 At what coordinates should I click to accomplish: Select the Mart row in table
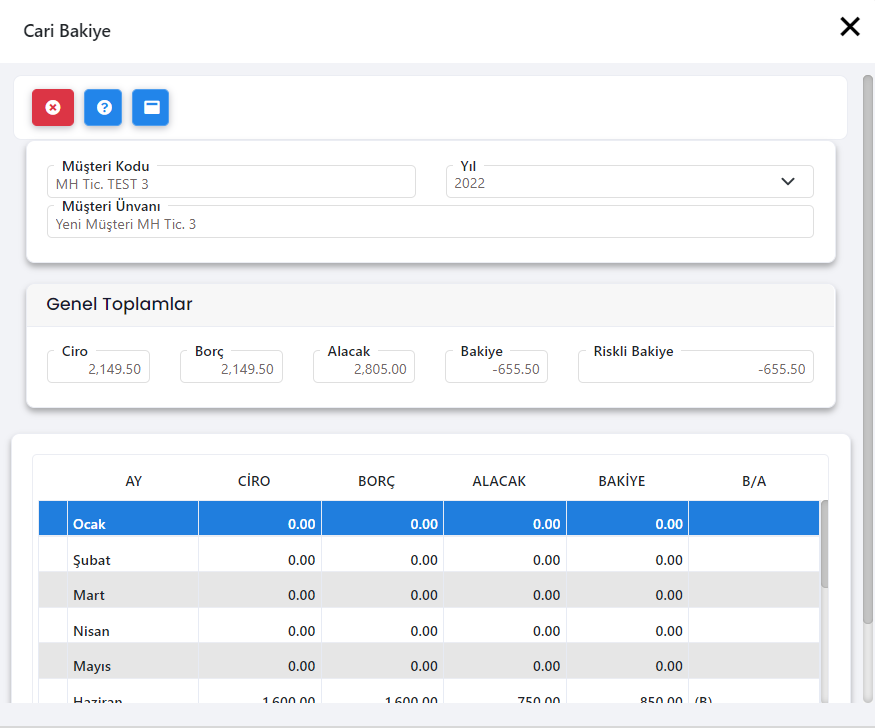(x=133, y=595)
